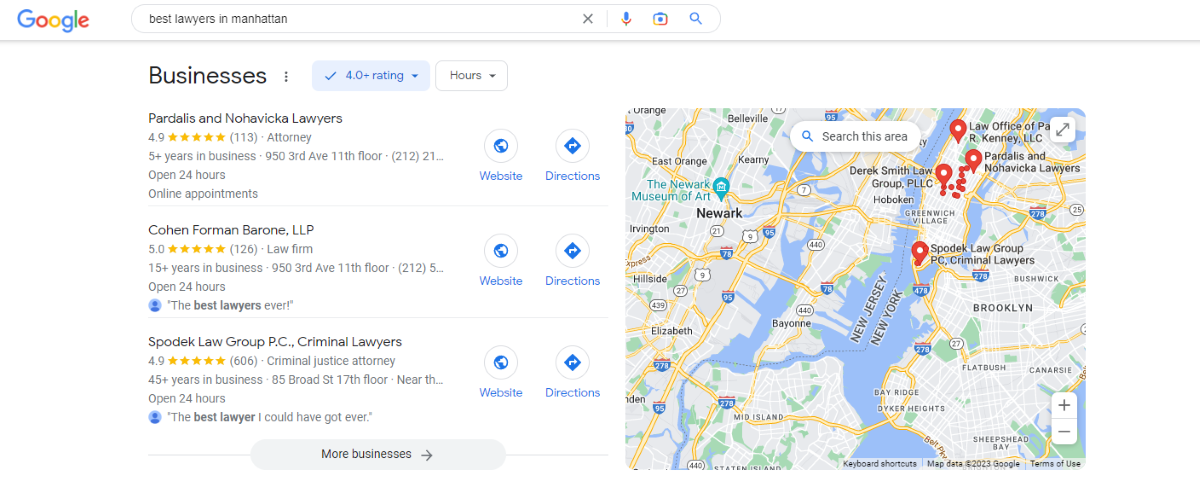
Task: Click Spodek Law Group 606 reviews rating
Action: coord(203,361)
